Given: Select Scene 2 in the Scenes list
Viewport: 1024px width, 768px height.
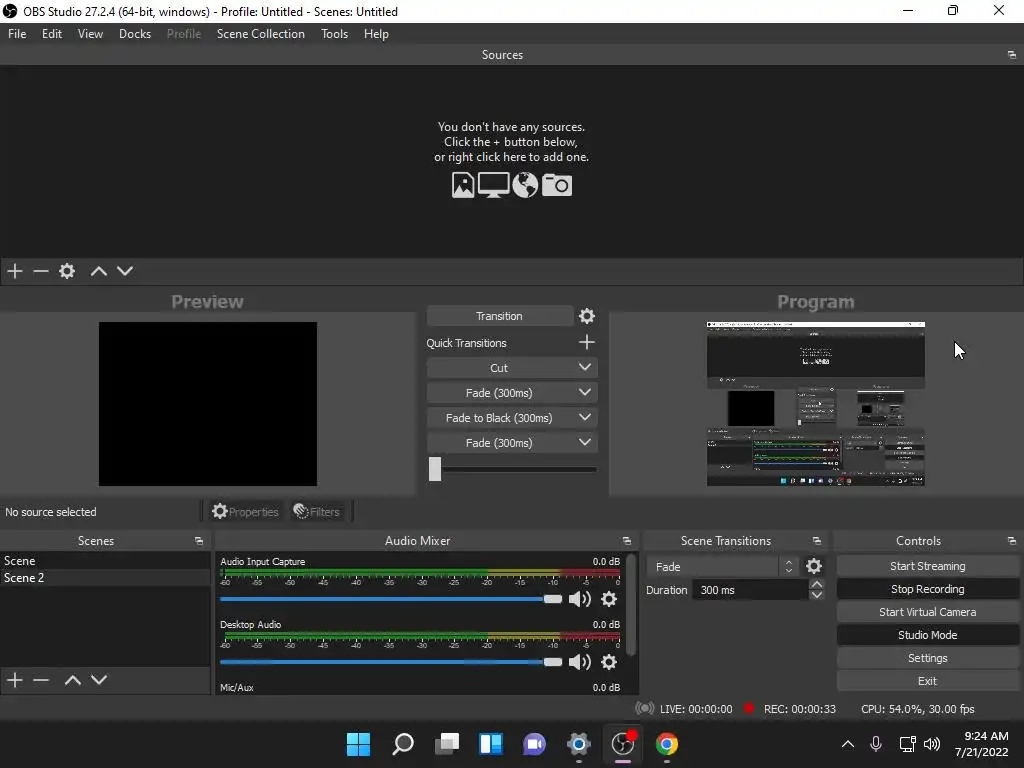Looking at the screenshot, I should click(104, 578).
